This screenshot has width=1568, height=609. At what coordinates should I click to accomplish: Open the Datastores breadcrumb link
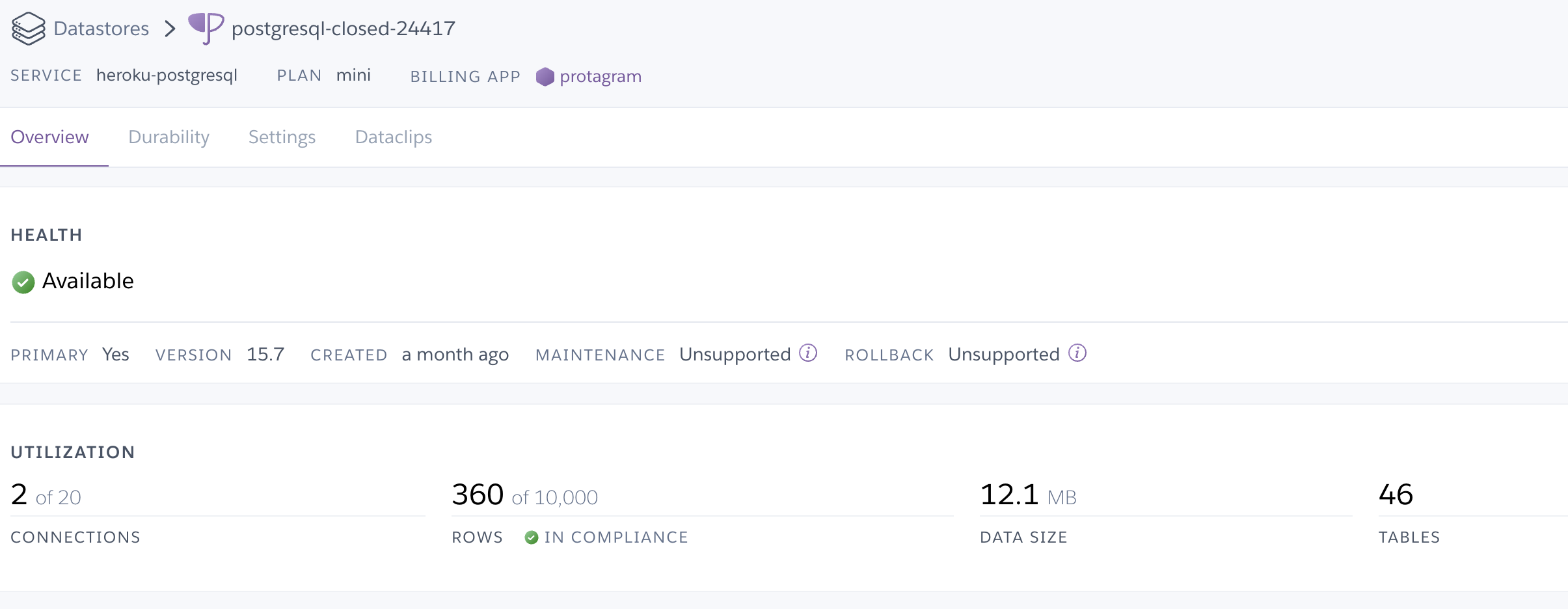[101, 29]
